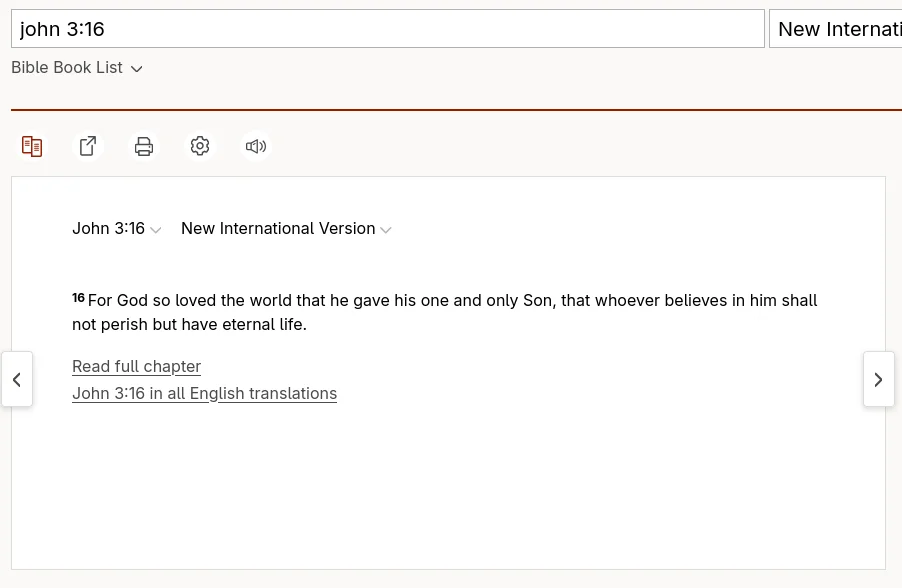Open the Read full chapter link
The height and width of the screenshot is (588, 902).
click(136, 366)
